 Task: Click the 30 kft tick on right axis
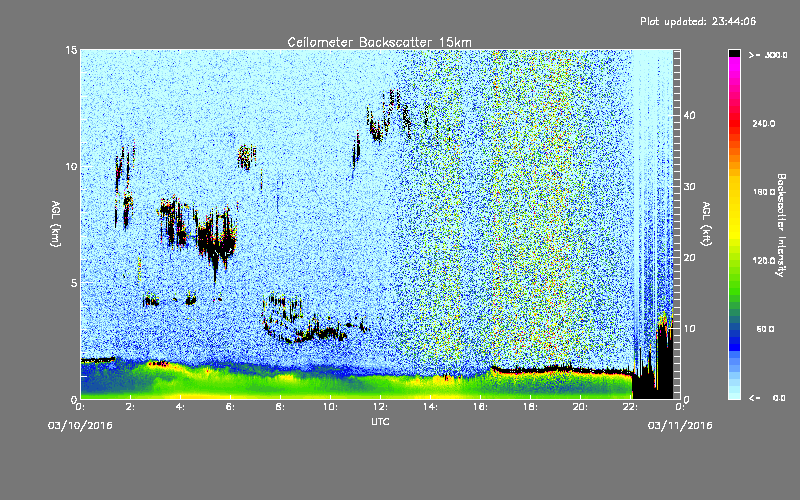click(689, 187)
